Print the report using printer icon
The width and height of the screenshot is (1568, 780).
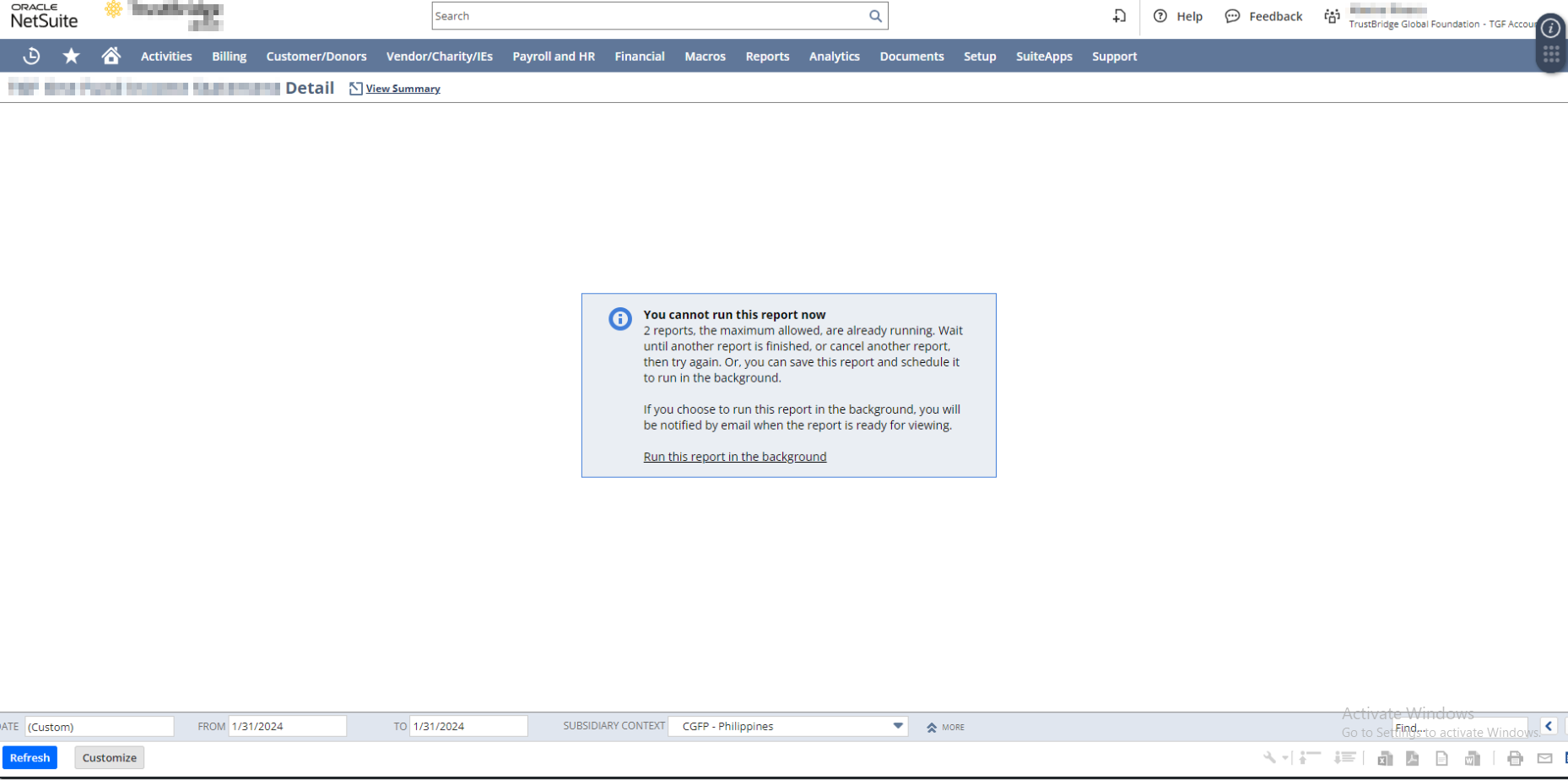[x=1515, y=758]
